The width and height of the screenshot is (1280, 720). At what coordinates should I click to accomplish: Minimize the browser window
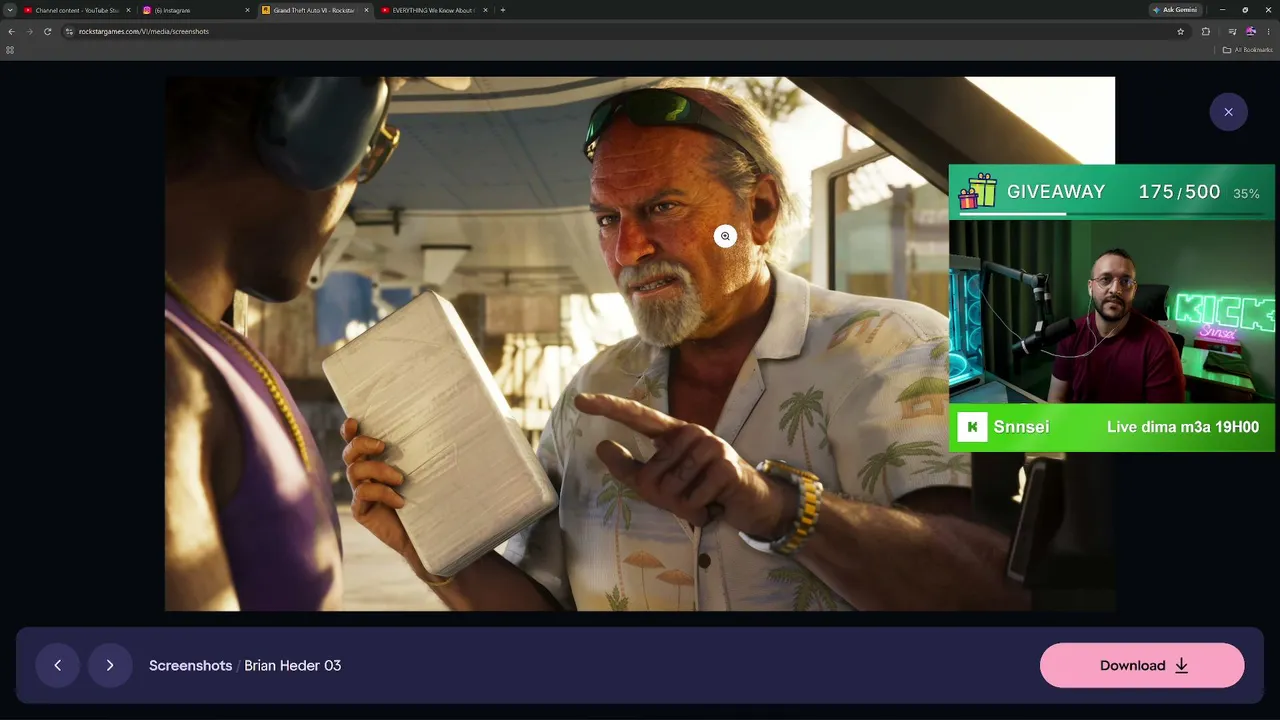point(1222,10)
